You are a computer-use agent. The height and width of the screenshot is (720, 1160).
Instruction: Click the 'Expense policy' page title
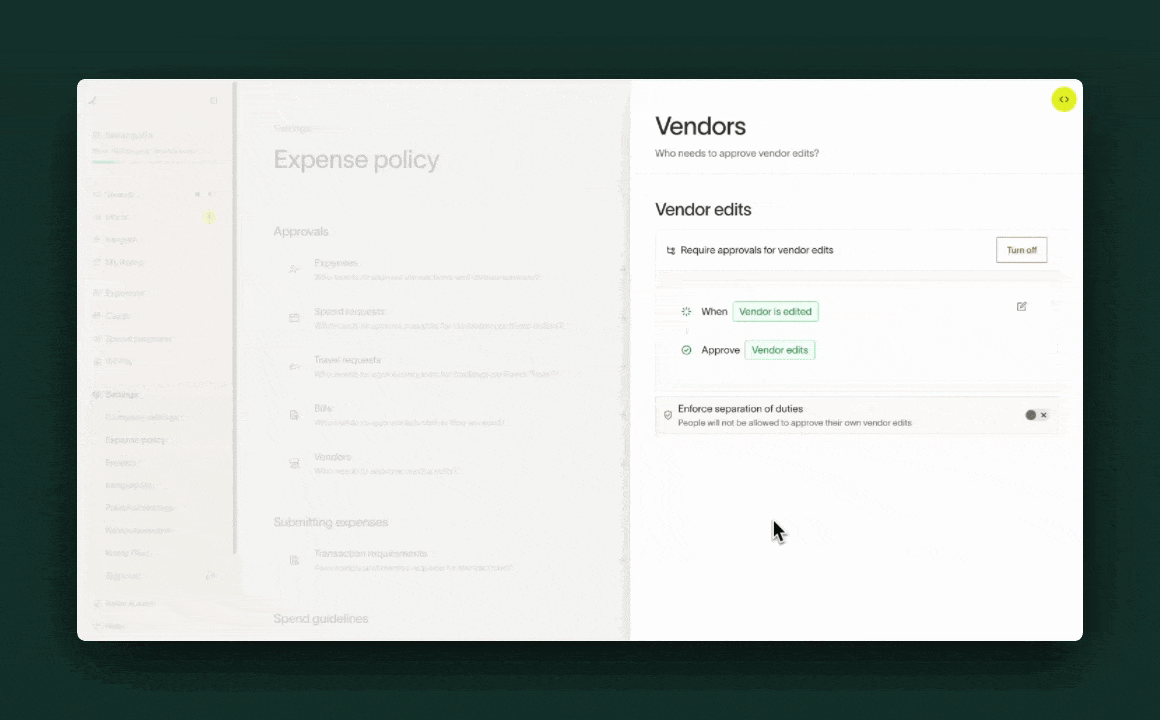pyautogui.click(x=356, y=159)
